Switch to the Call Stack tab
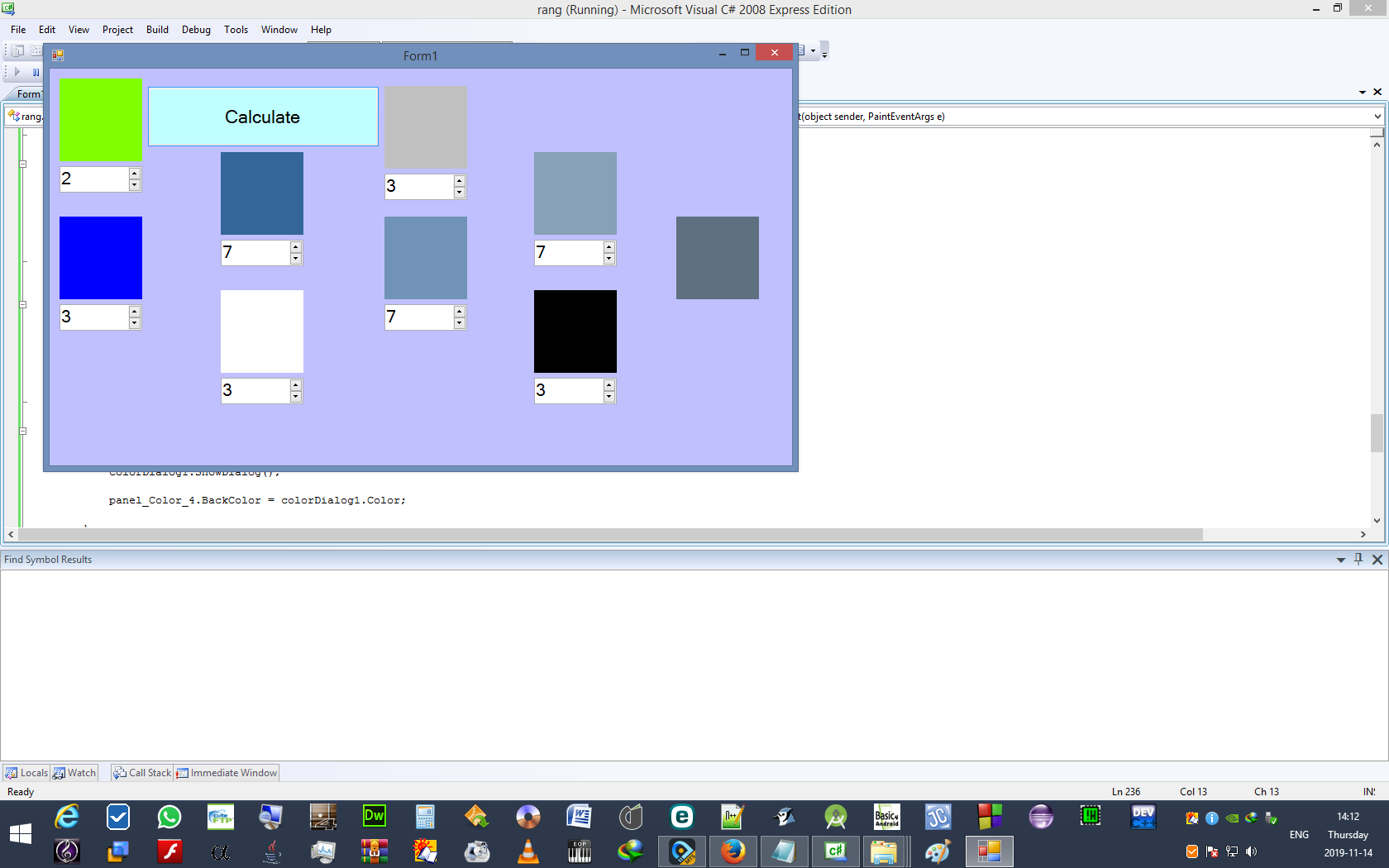The height and width of the screenshot is (868, 1389). [x=142, y=773]
